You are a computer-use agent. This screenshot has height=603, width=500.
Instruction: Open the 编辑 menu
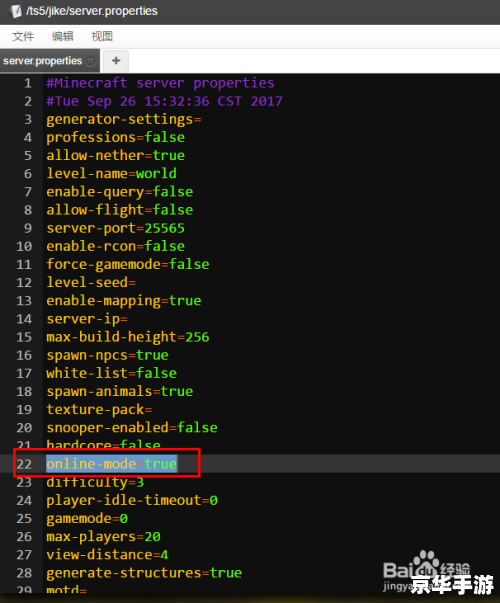[x=63, y=37]
